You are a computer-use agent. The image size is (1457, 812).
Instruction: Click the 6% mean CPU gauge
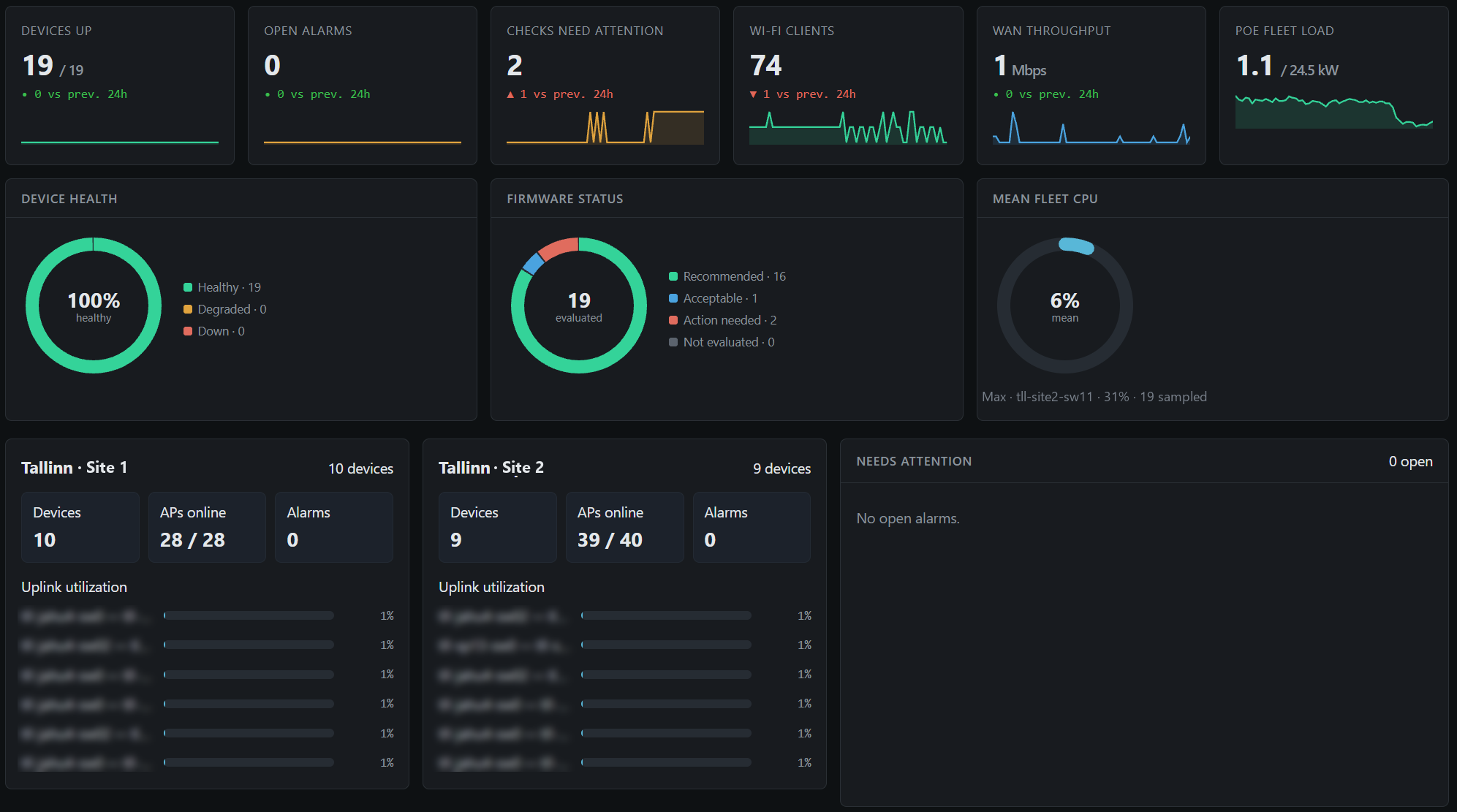click(1065, 306)
